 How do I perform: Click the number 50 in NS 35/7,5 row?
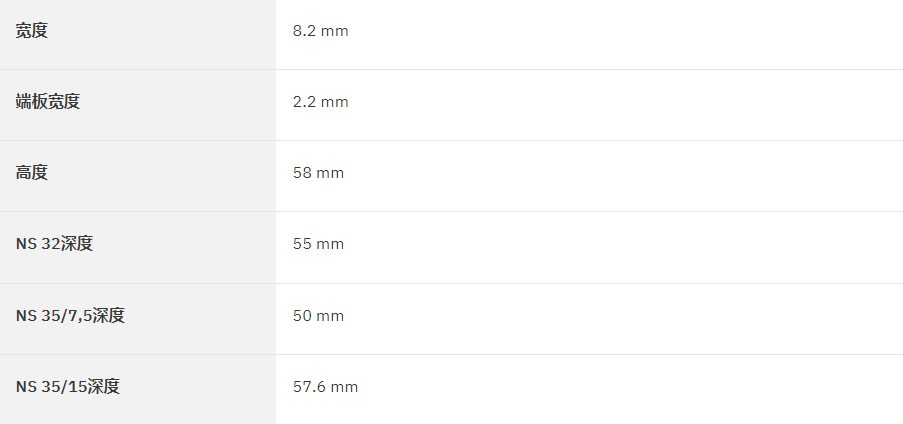click(x=302, y=316)
